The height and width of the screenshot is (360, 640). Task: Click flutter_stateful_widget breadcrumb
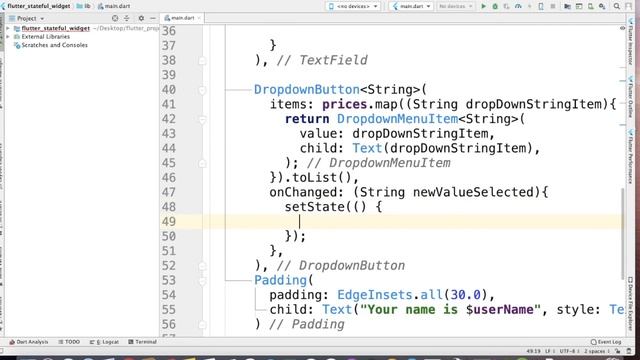point(36,6)
